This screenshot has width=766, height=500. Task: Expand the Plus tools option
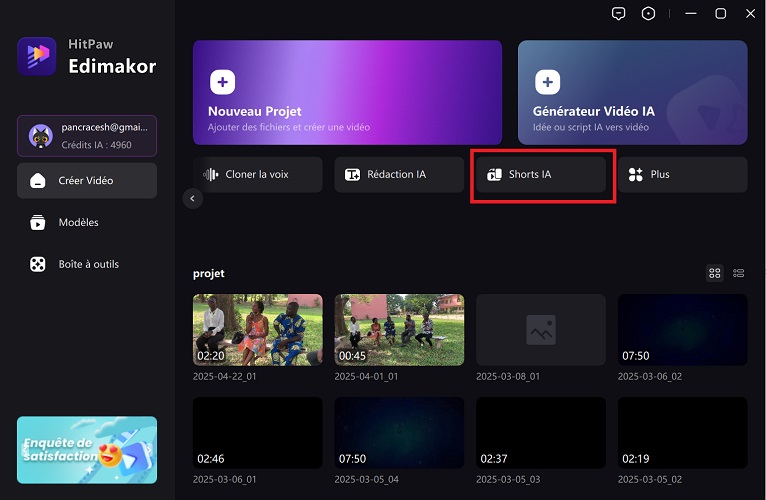pyautogui.click(x=682, y=174)
